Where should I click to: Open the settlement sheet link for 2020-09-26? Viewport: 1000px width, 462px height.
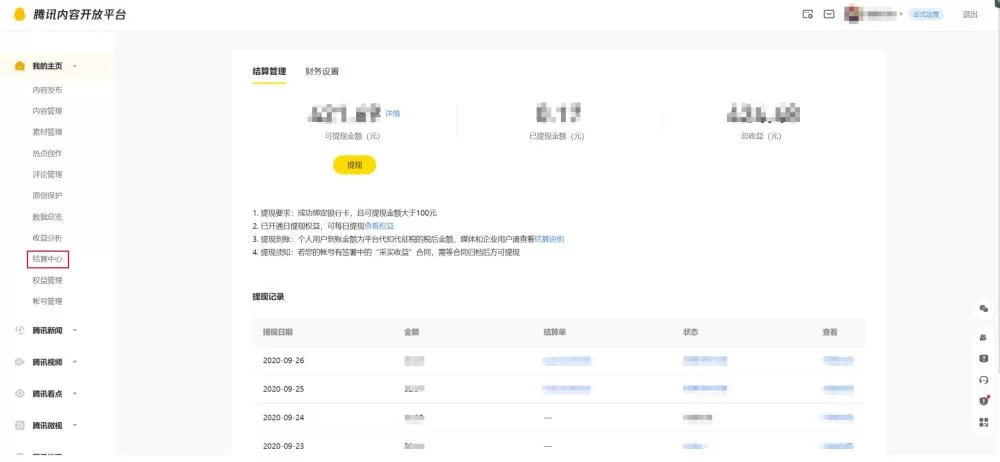pyautogui.click(x=567, y=361)
